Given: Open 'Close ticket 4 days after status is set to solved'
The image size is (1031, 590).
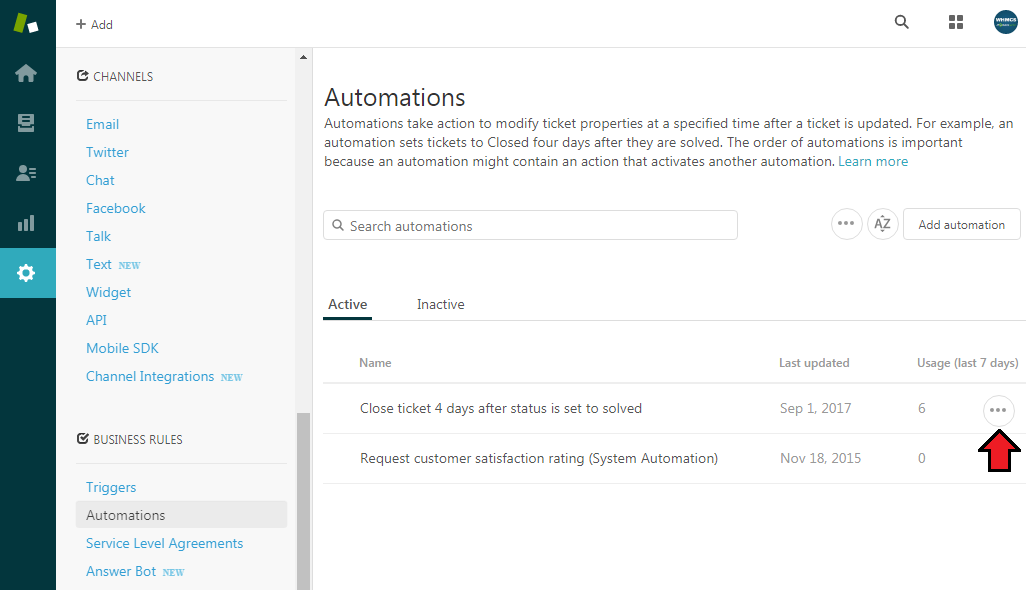Looking at the screenshot, I should [x=500, y=408].
